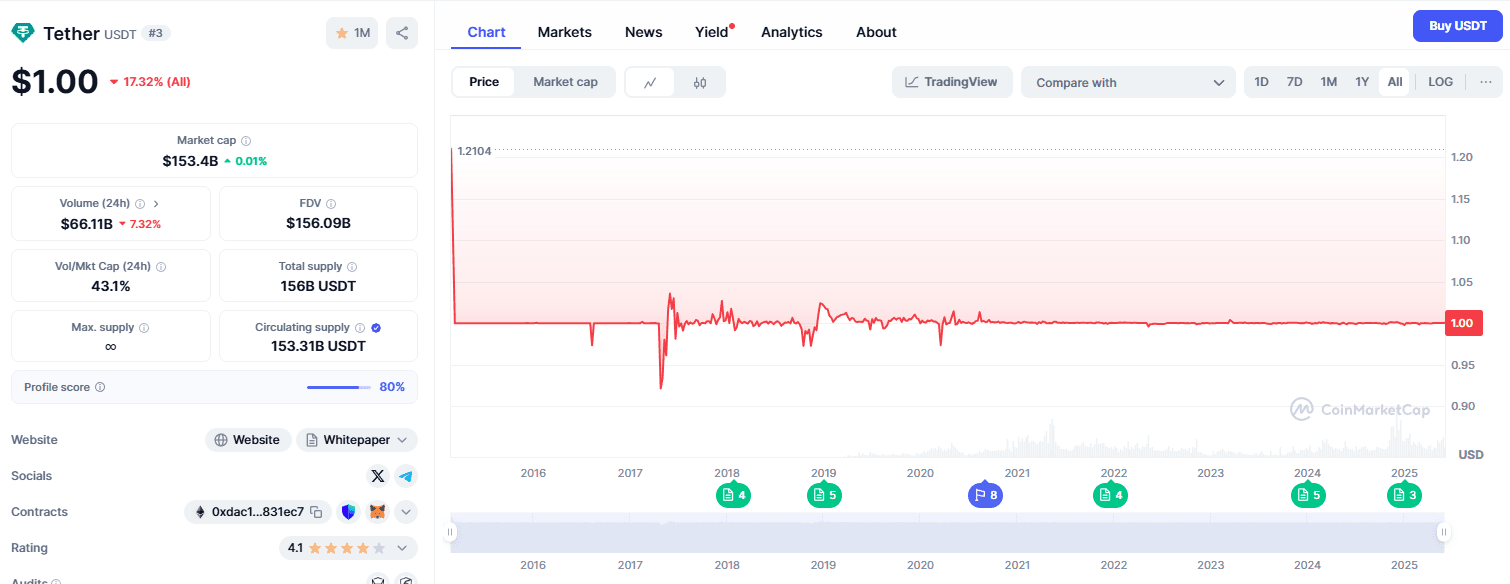Open the blue flag marker with 8
This screenshot has height=584, width=1510.
point(985,494)
